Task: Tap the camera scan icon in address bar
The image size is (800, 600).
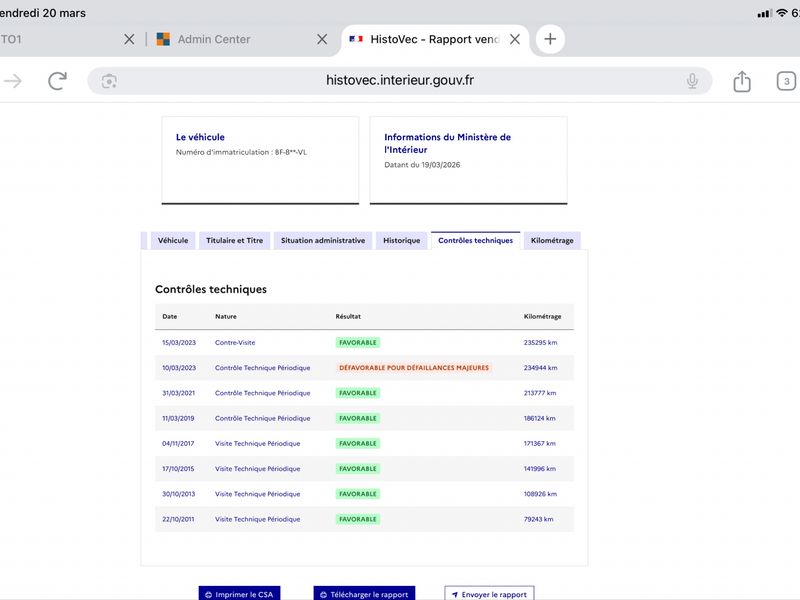Action: coord(109,81)
